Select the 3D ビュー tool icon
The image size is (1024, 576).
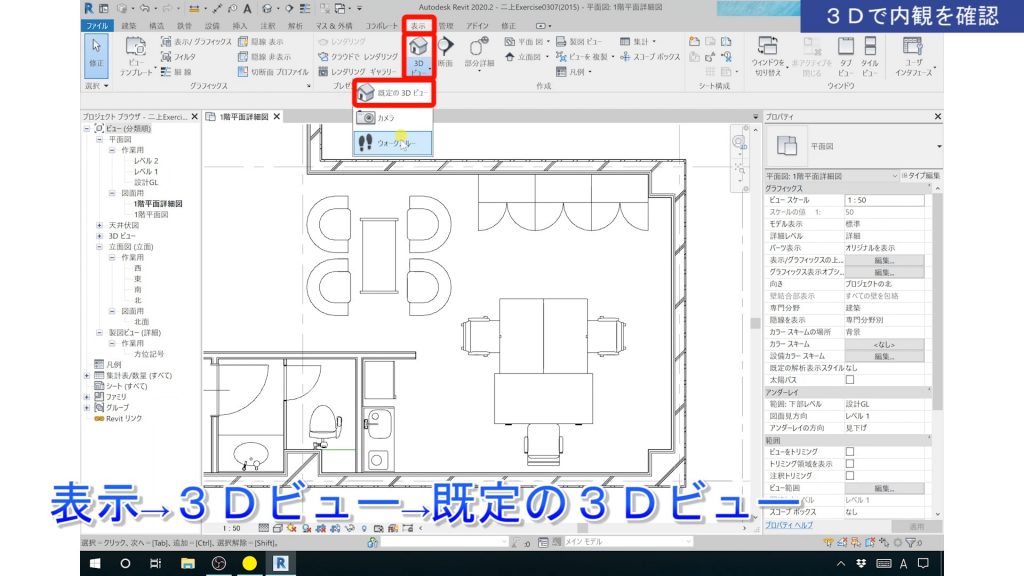coord(417,48)
